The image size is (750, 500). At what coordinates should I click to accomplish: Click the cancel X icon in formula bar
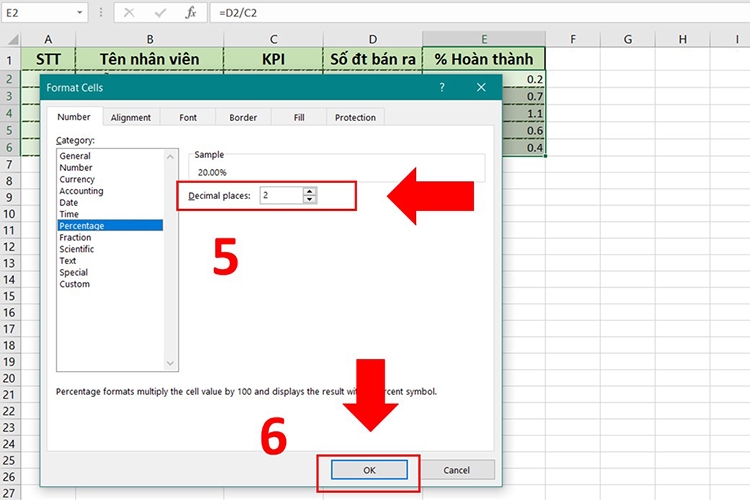click(x=129, y=12)
